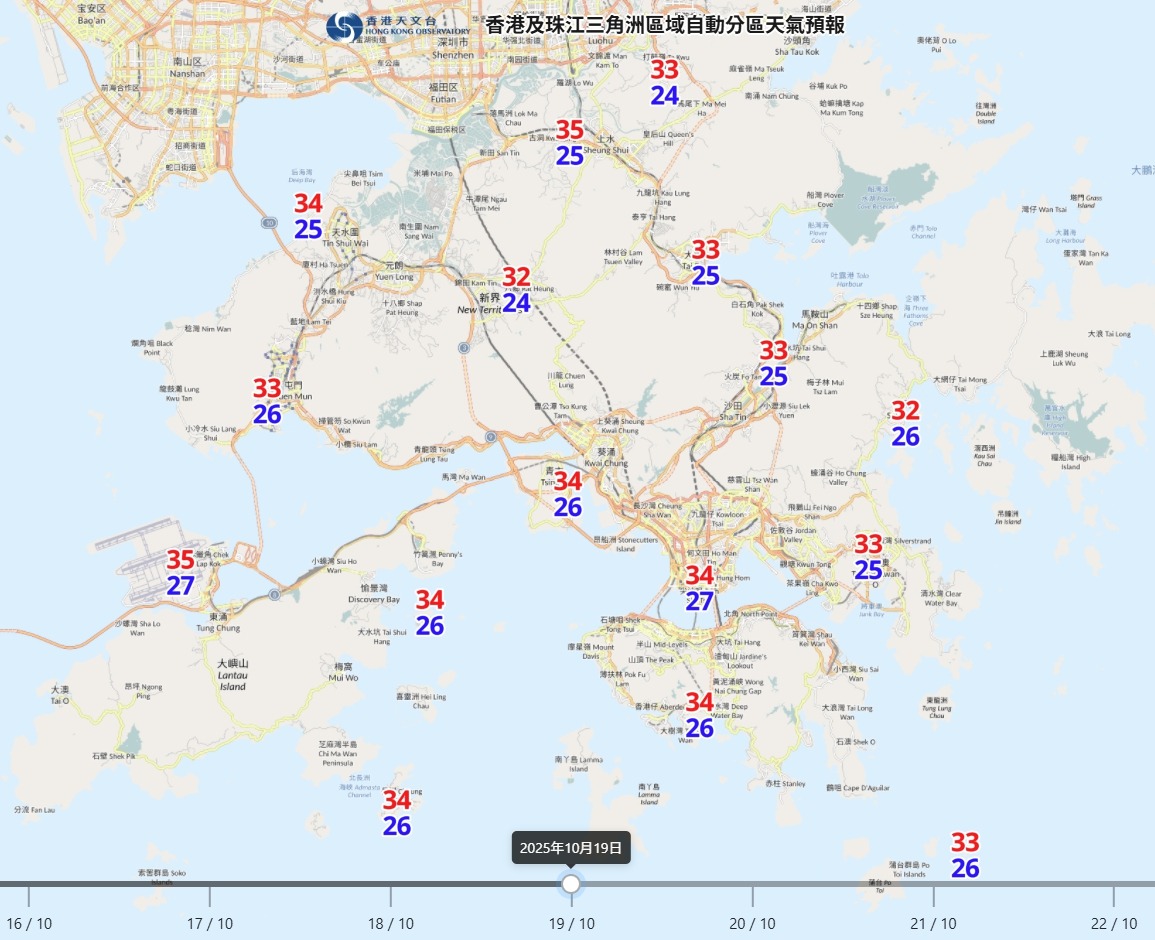Click the Route 8 shield near Siu Ho Wan

tap(274, 595)
